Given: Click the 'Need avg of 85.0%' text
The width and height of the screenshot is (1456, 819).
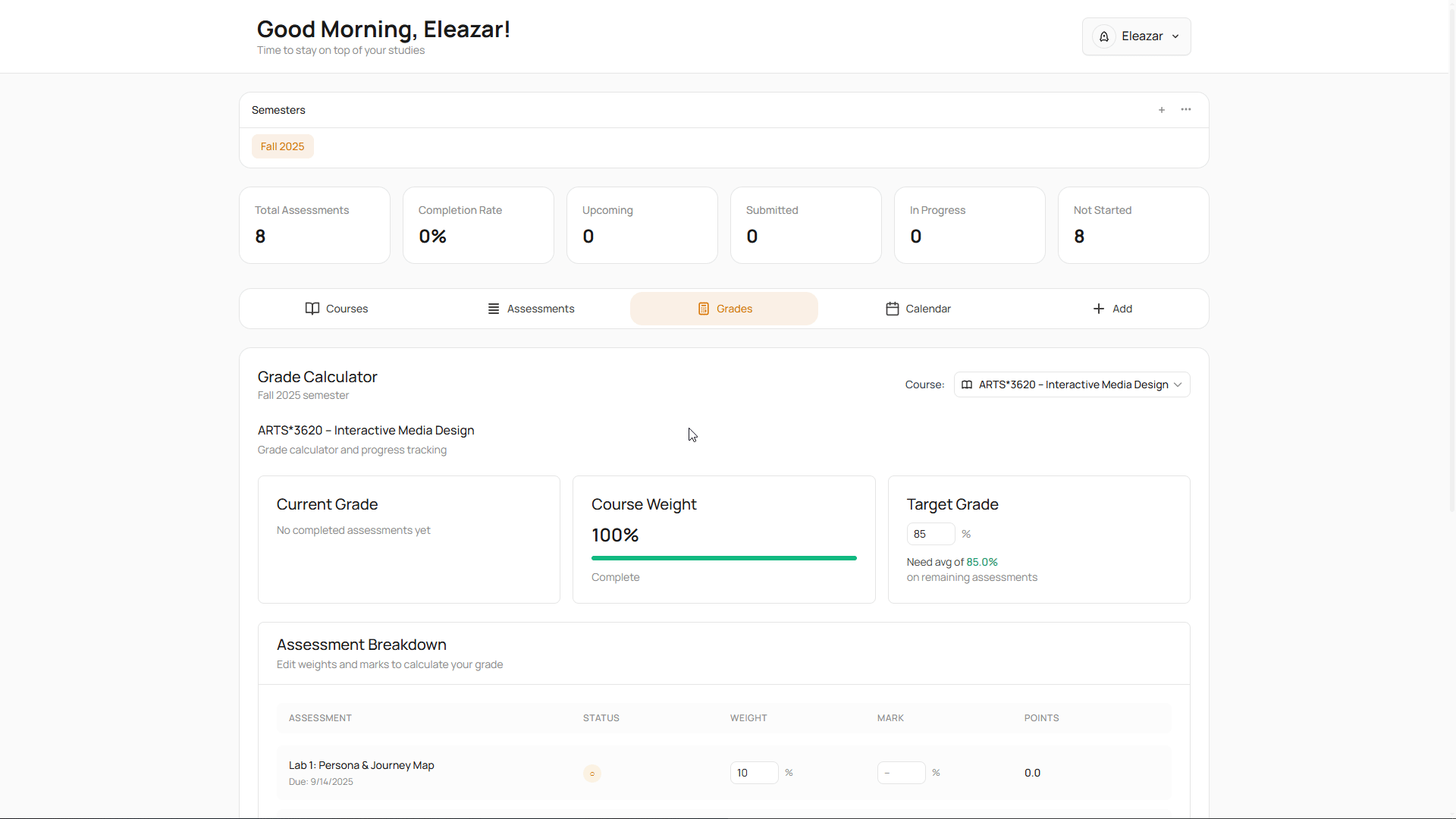Looking at the screenshot, I should (x=952, y=562).
